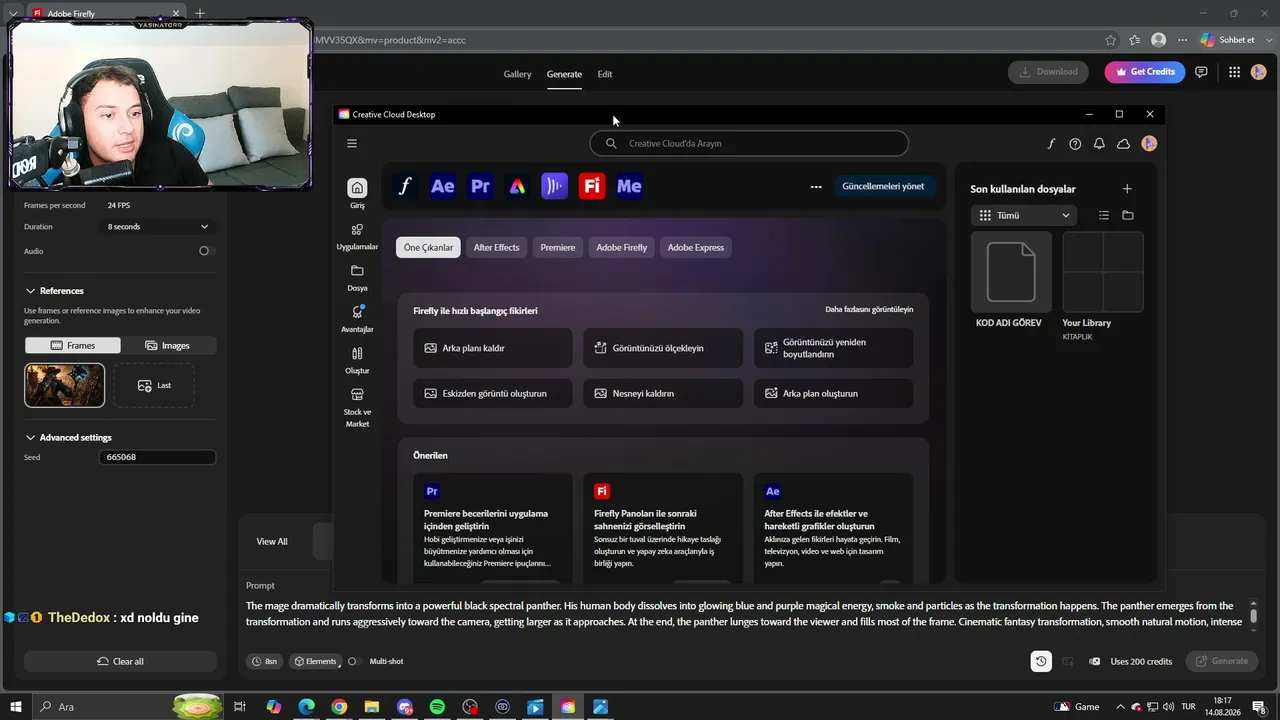Image resolution: width=1280 pixels, height=720 pixels.
Task: Launch the red Firefly app icon
Action: click(x=592, y=186)
